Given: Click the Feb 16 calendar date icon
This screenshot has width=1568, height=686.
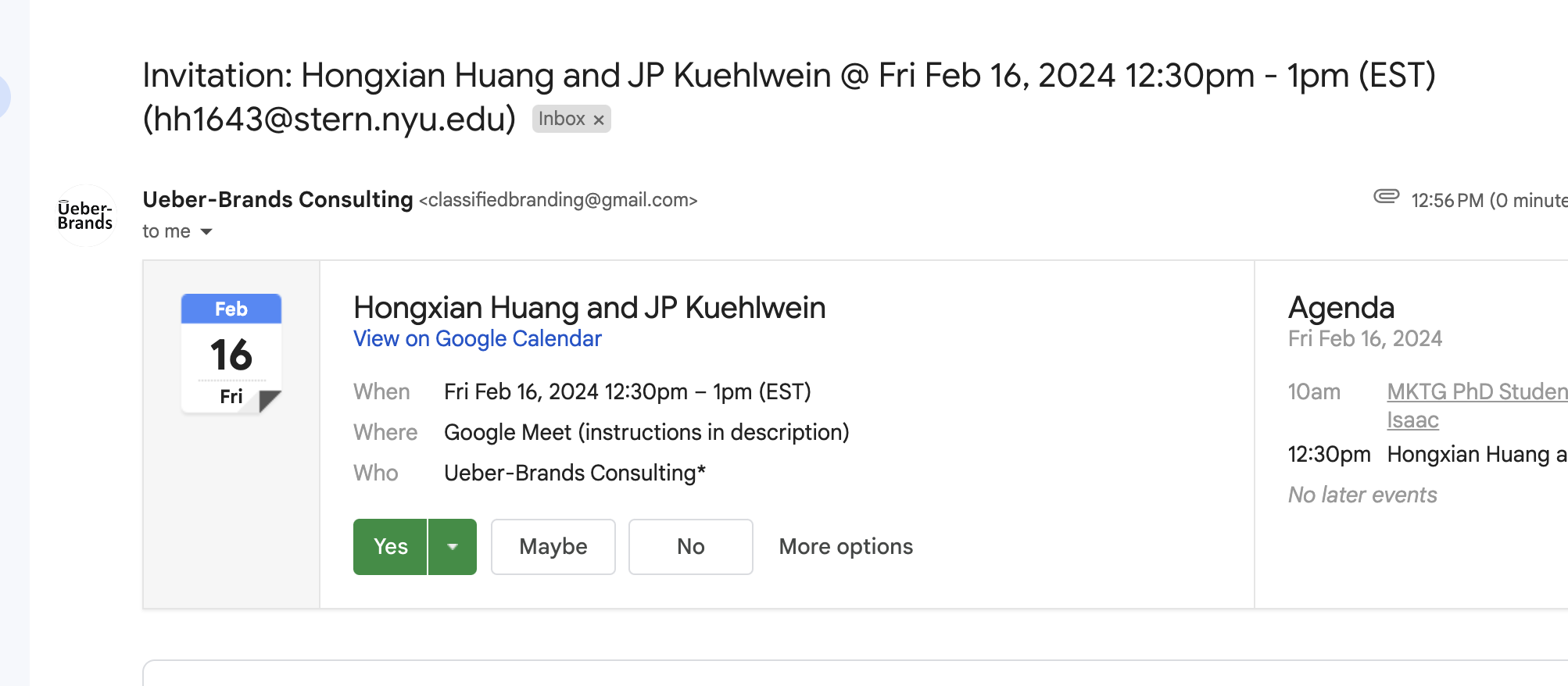Looking at the screenshot, I should click(231, 353).
